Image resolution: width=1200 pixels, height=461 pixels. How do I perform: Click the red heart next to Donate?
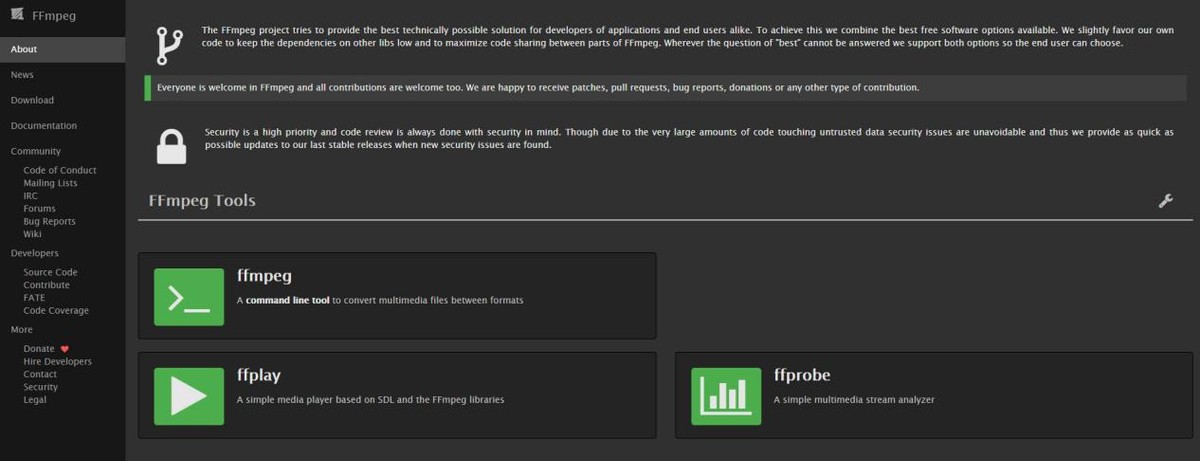(65, 349)
